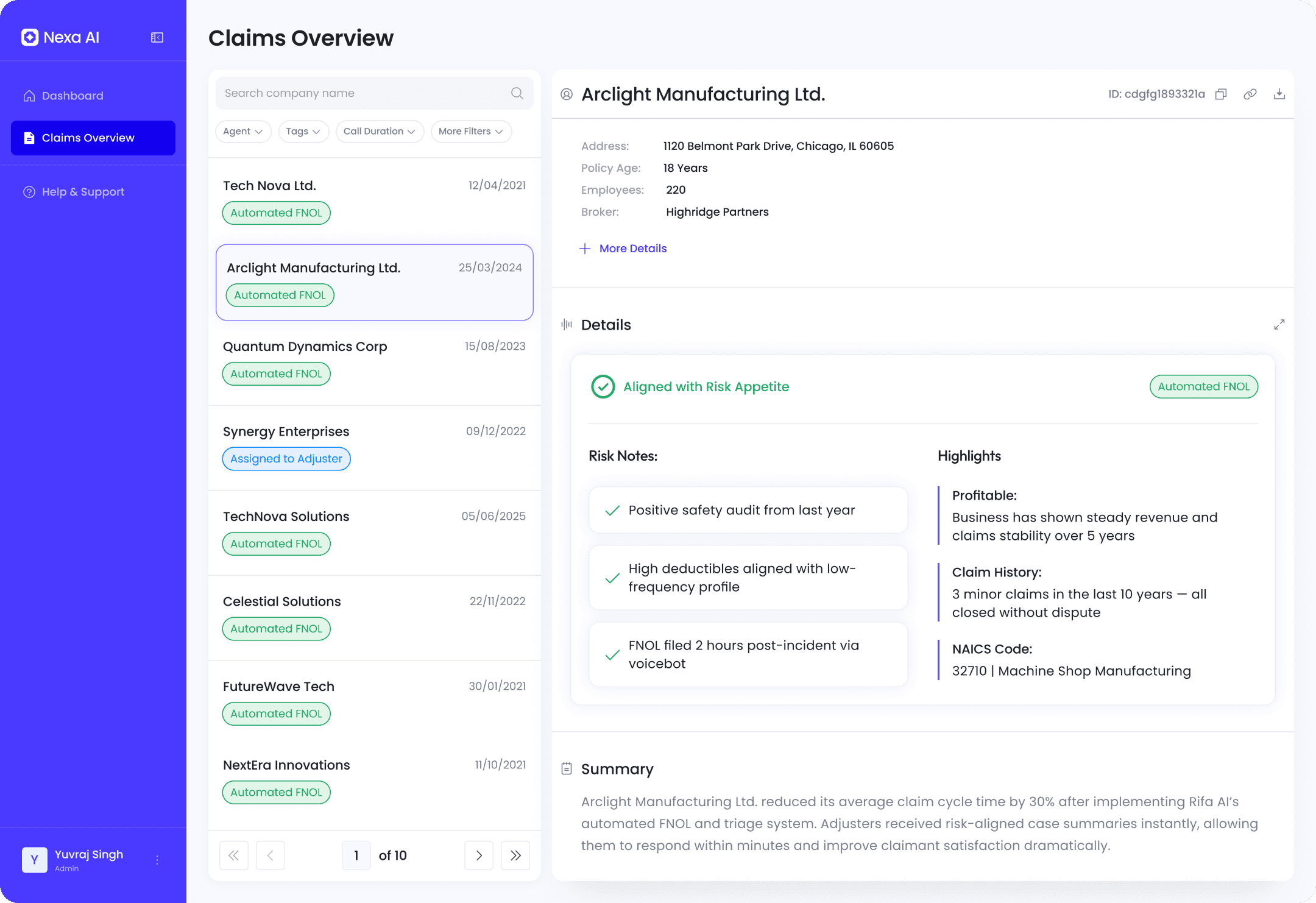Go to the next page of claims
The height and width of the screenshot is (903, 1316).
(x=479, y=855)
